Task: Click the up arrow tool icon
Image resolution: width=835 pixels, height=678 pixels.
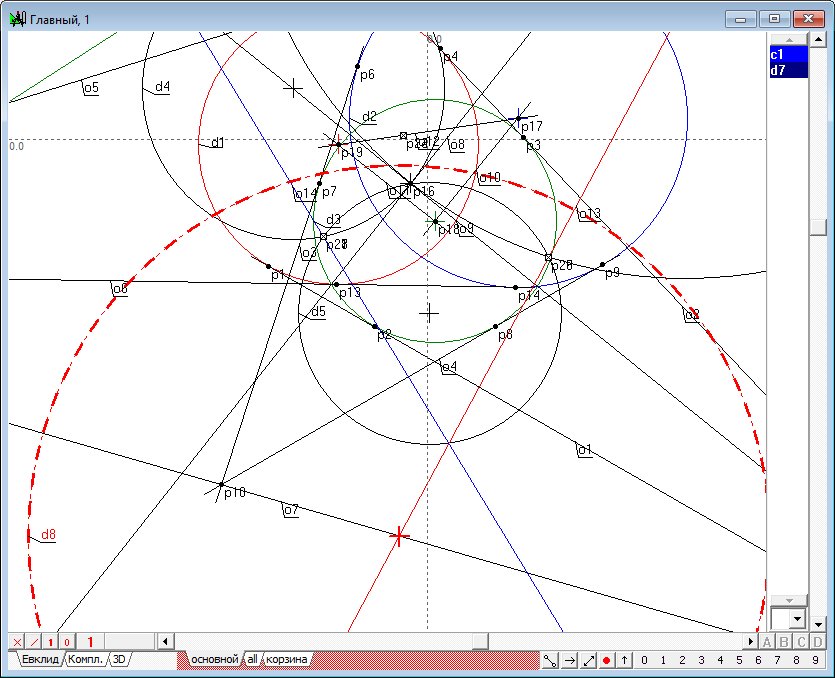Action: tap(624, 660)
